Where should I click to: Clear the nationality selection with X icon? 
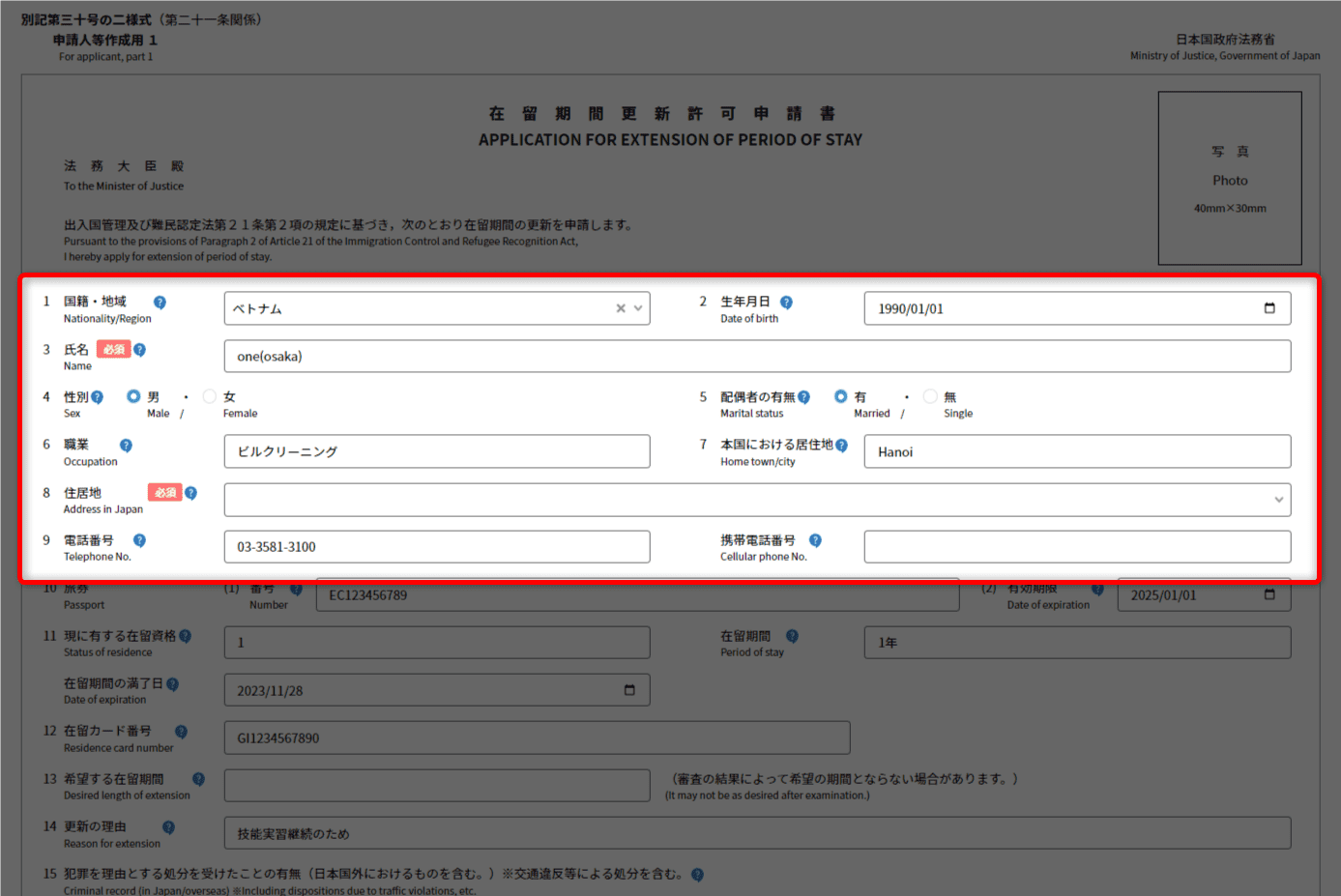(x=621, y=308)
